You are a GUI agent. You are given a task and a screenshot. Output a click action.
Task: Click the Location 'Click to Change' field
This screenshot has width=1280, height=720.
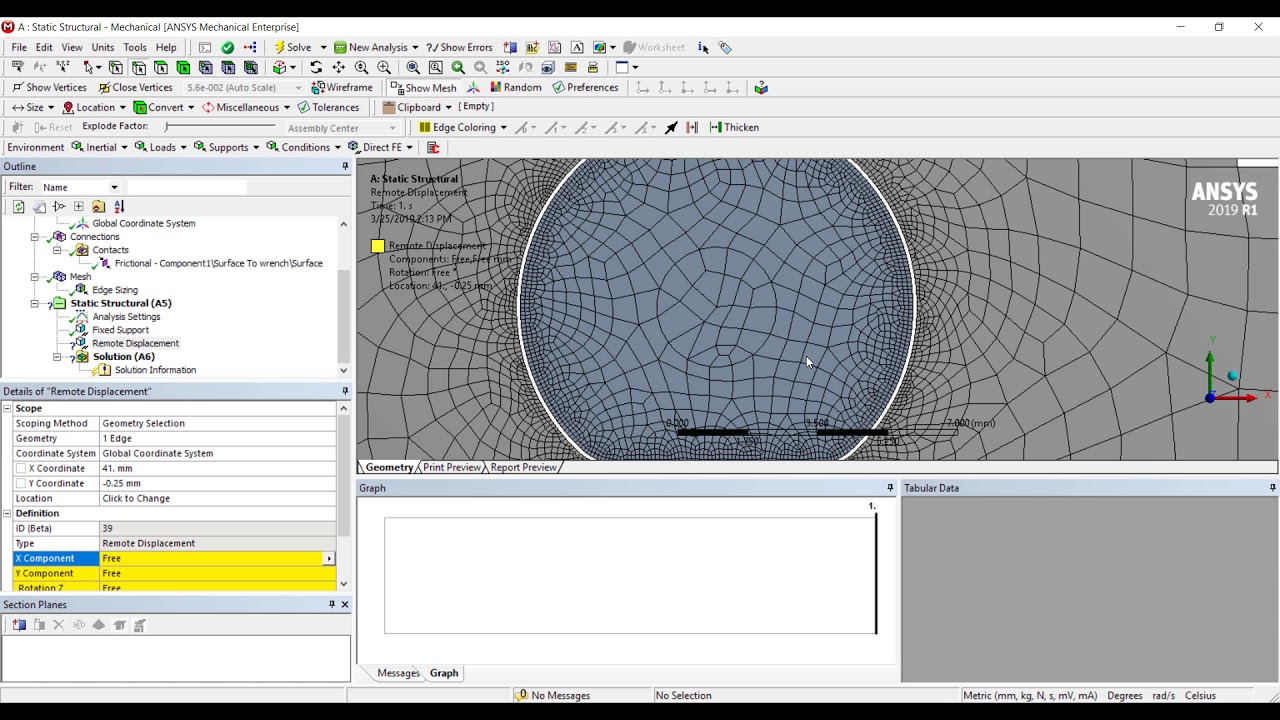point(217,498)
